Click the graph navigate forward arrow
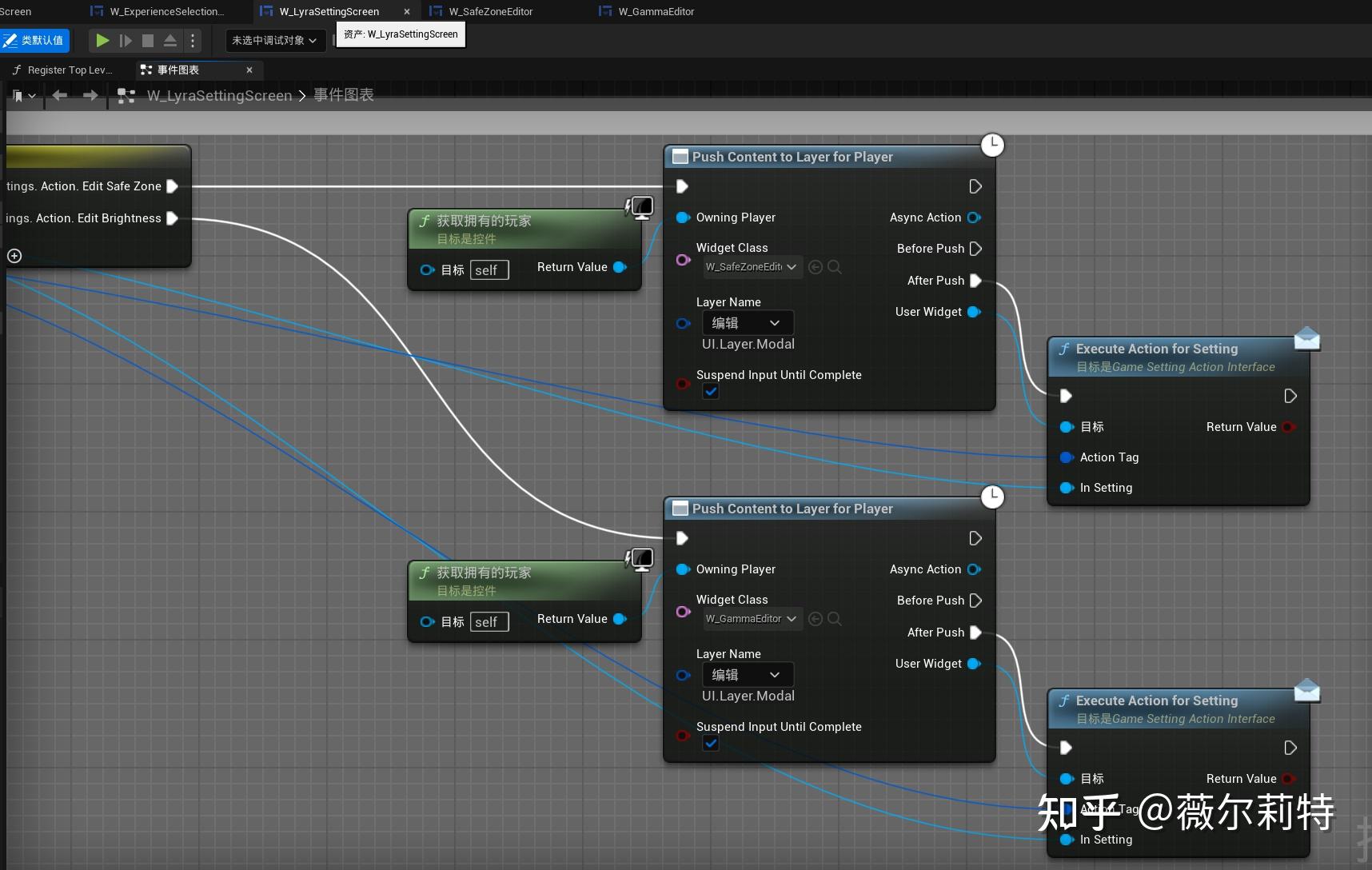This screenshot has height=870, width=1372. 90,95
